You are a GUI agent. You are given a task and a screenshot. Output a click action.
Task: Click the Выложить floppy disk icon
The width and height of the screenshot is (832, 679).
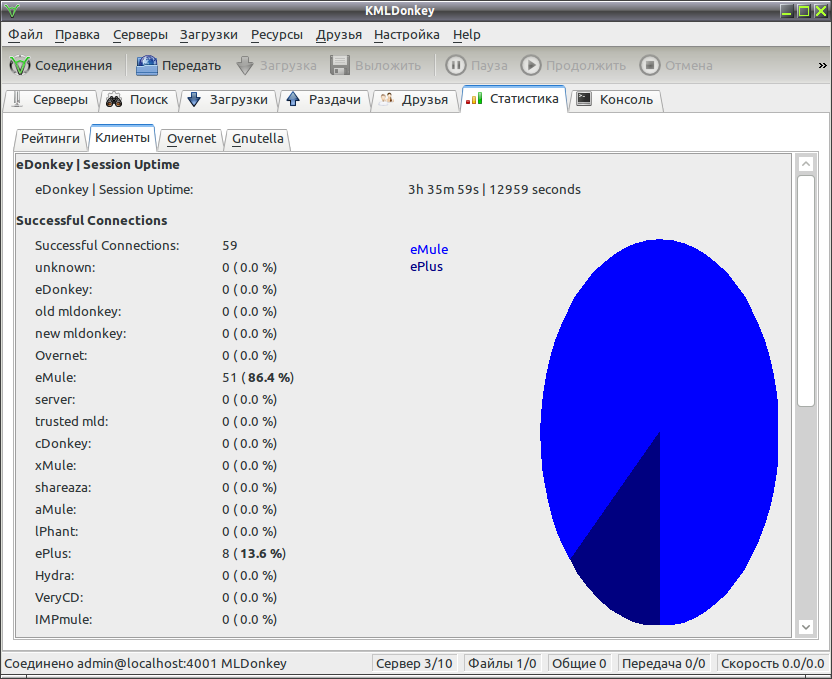340,65
